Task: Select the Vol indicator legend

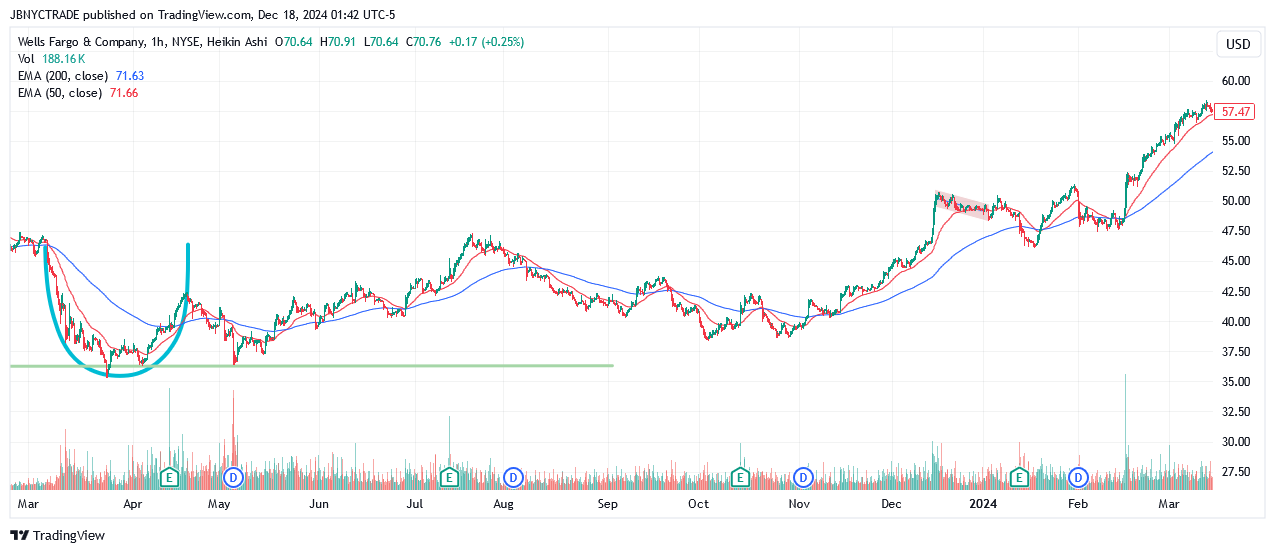Action: click(25, 59)
